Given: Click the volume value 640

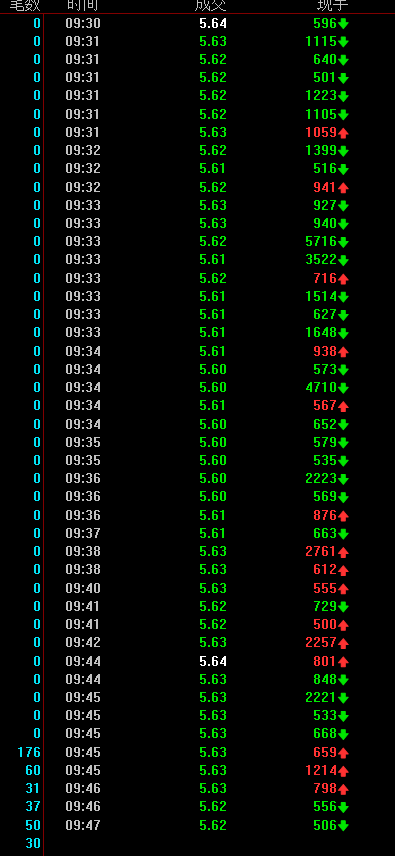Looking at the screenshot, I should (325, 60).
